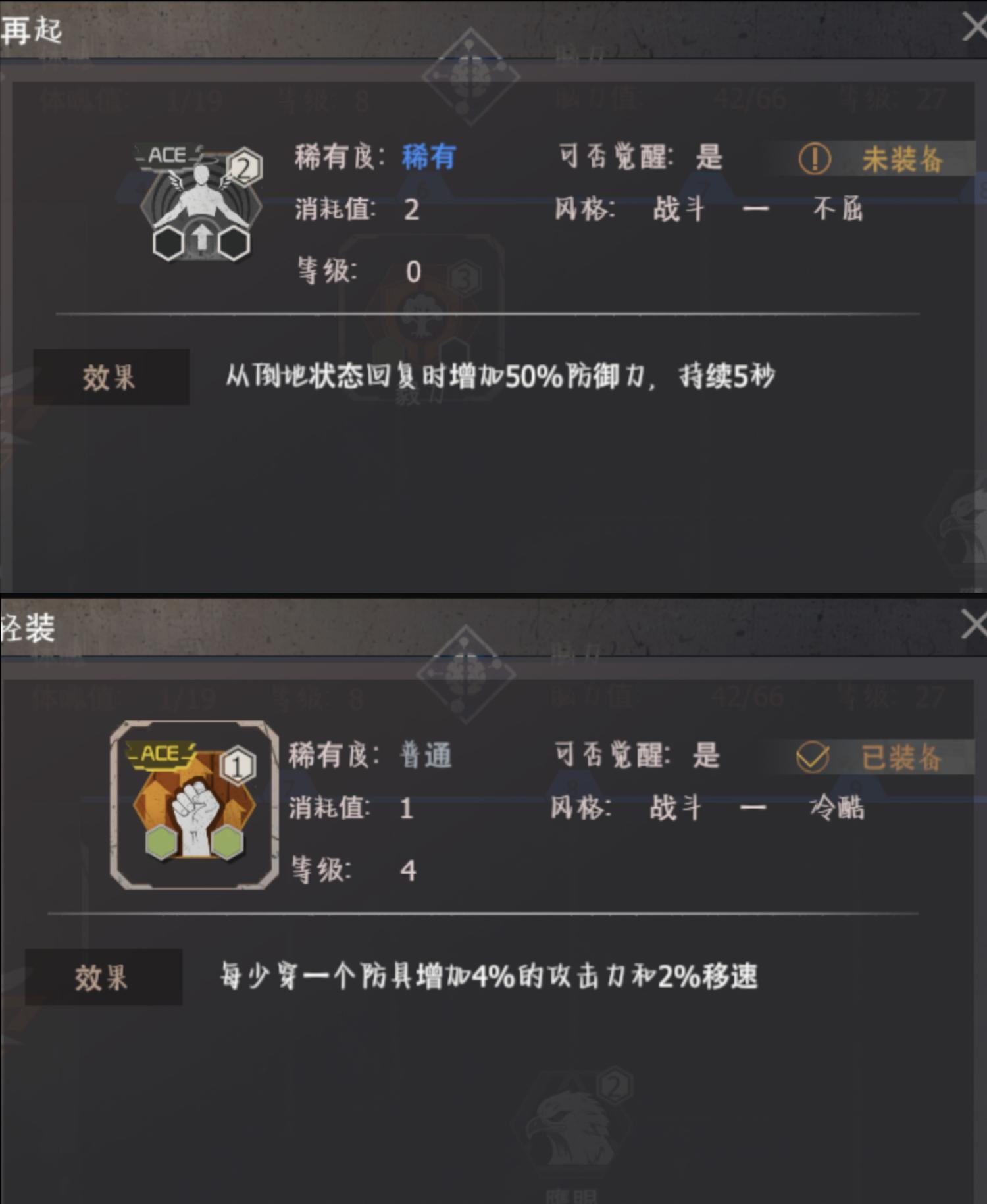Click the cost badge 2 on 再起 icon
This screenshot has width=987, height=1204.
point(244,168)
